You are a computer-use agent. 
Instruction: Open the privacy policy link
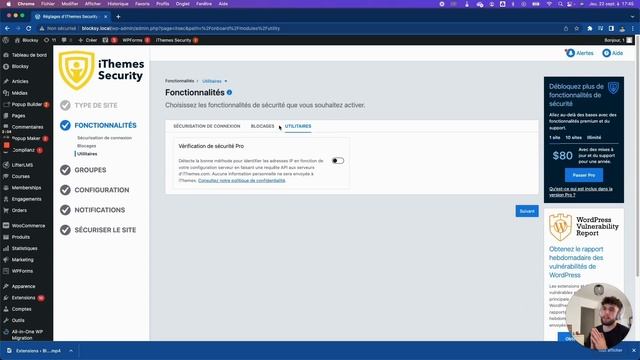point(242,180)
